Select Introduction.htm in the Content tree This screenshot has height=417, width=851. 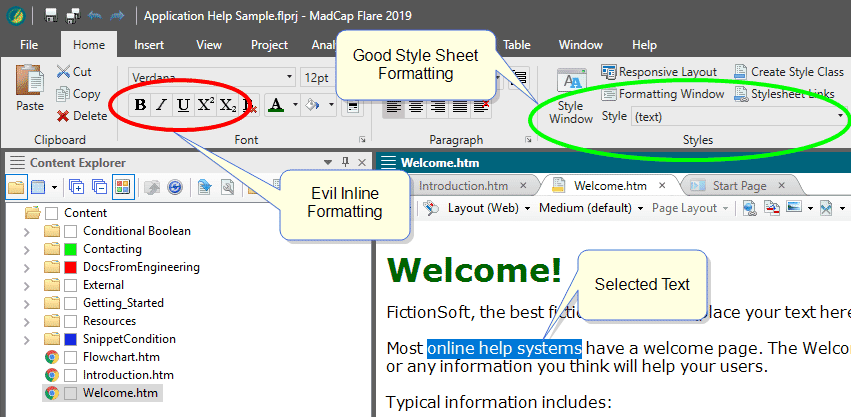coord(128,375)
